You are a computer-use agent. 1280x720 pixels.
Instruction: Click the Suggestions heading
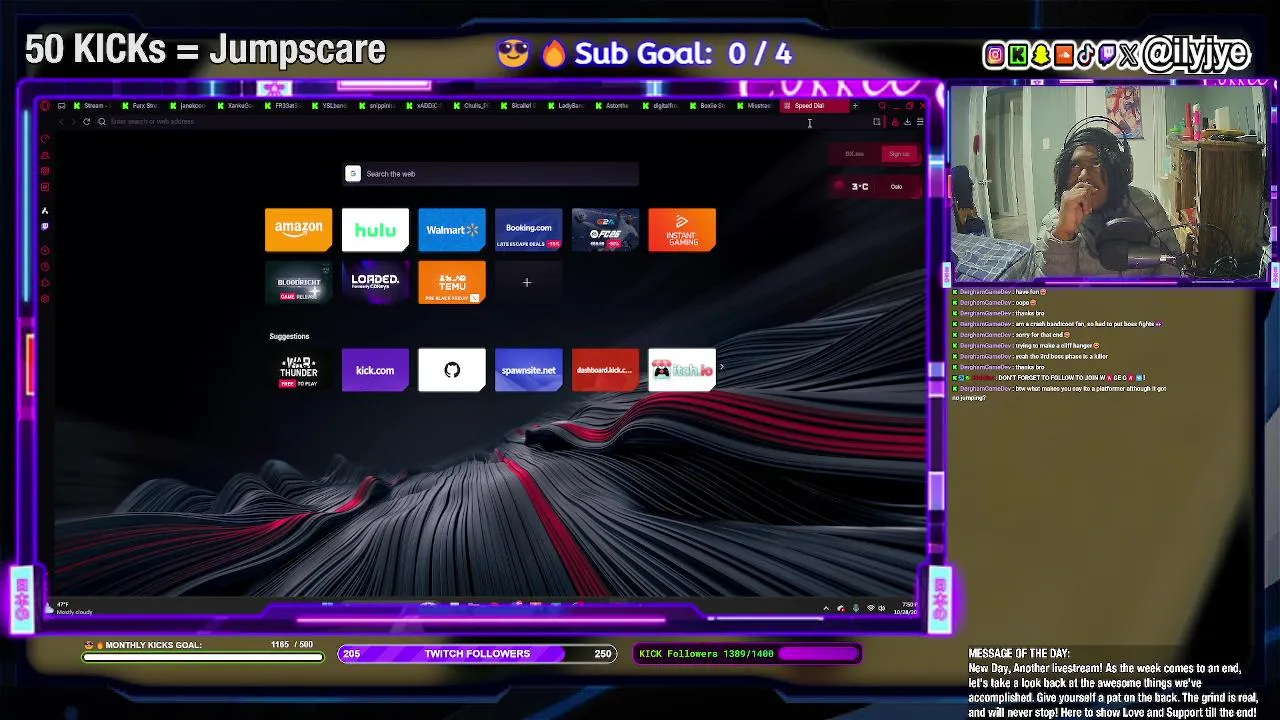coord(289,336)
